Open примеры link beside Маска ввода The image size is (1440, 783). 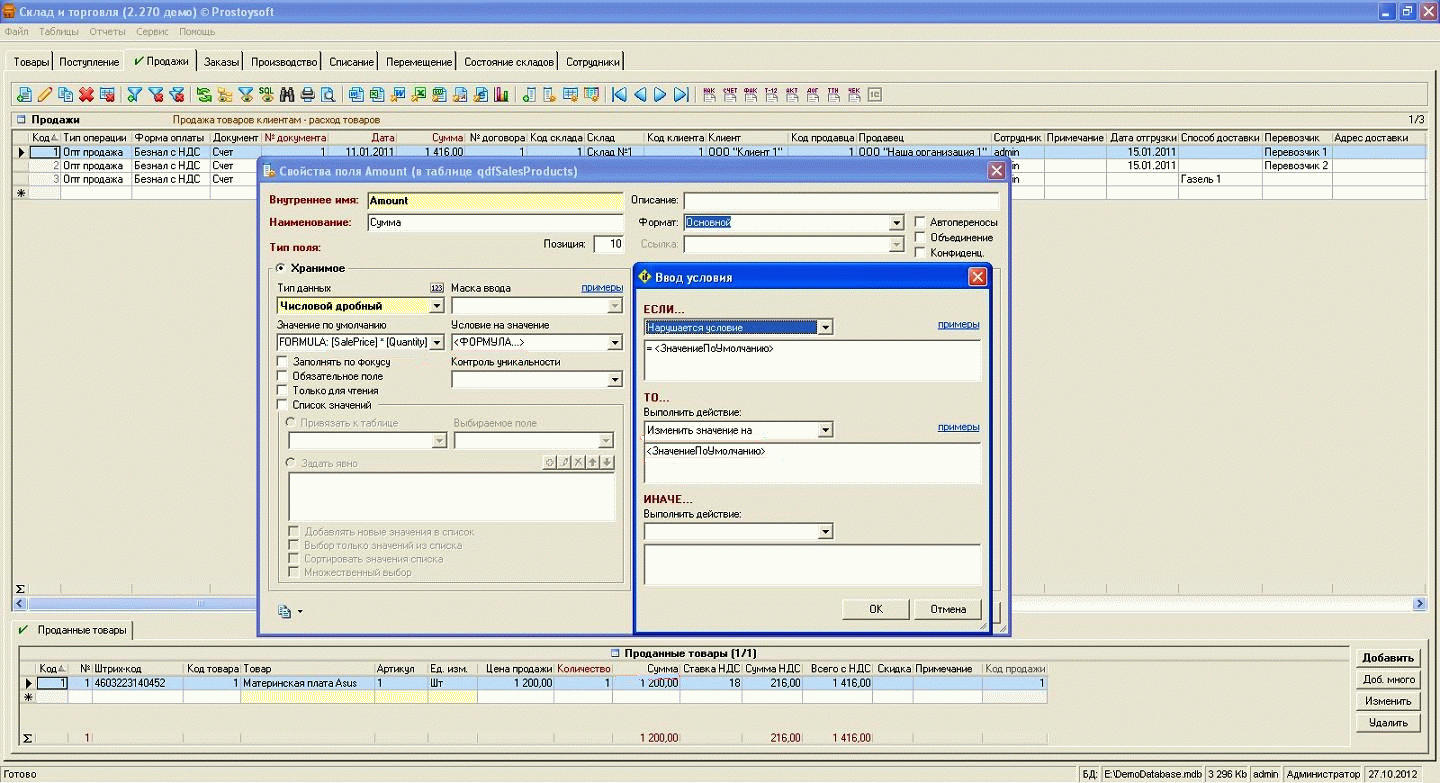[x=602, y=288]
